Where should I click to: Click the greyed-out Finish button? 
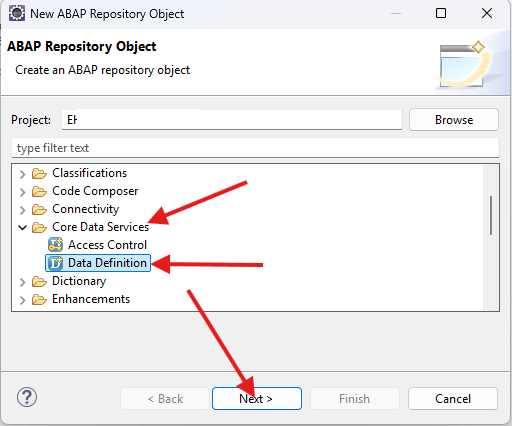355,399
